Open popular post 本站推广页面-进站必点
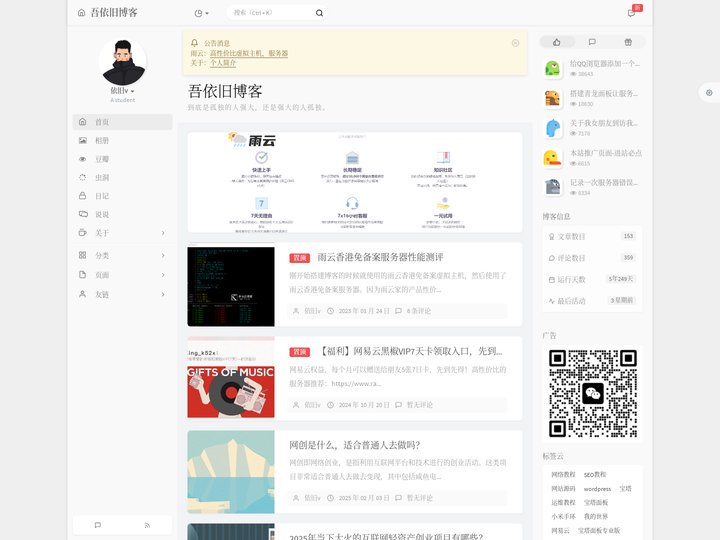This screenshot has height=540, width=720. [x=606, y=153]
